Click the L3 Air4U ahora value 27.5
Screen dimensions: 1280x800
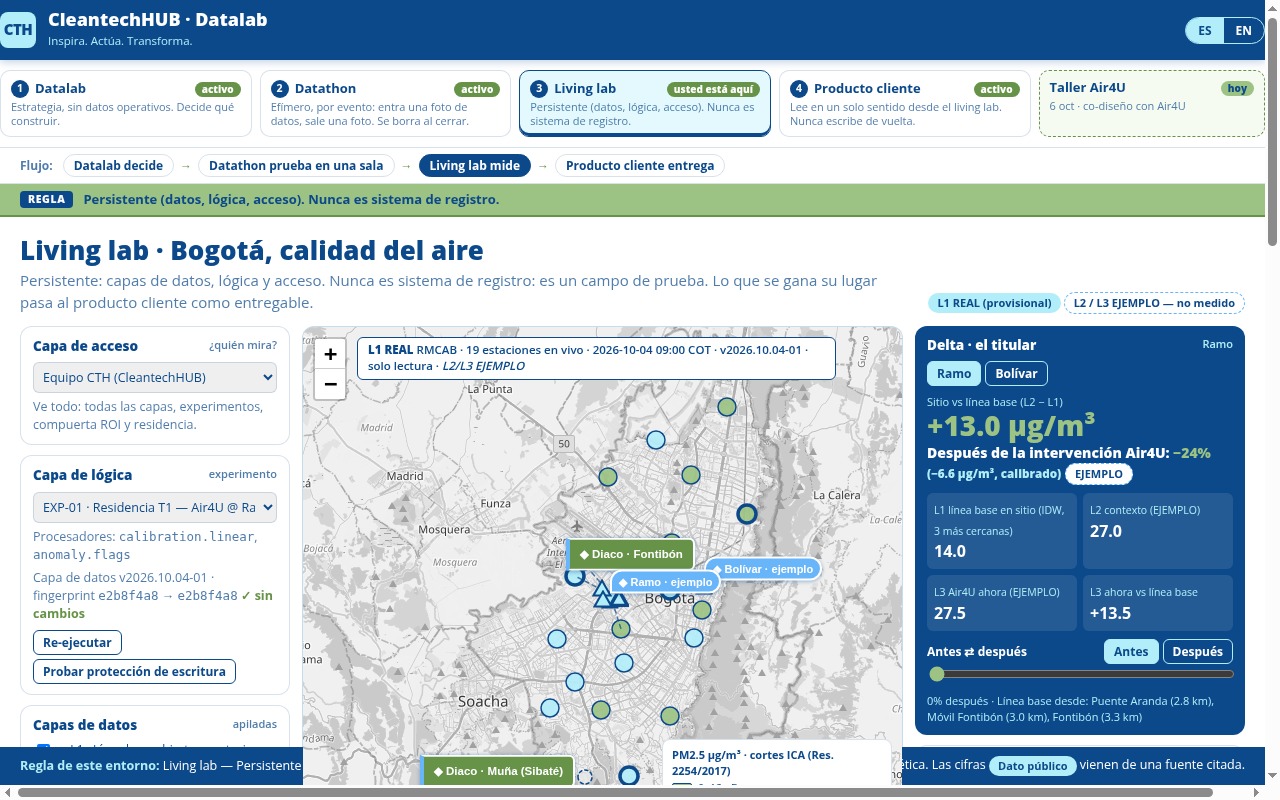point(950,613)
